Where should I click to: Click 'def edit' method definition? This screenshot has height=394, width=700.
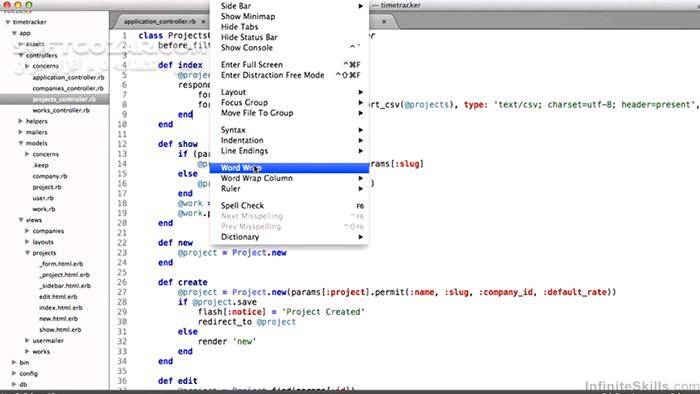coord(178,381)
